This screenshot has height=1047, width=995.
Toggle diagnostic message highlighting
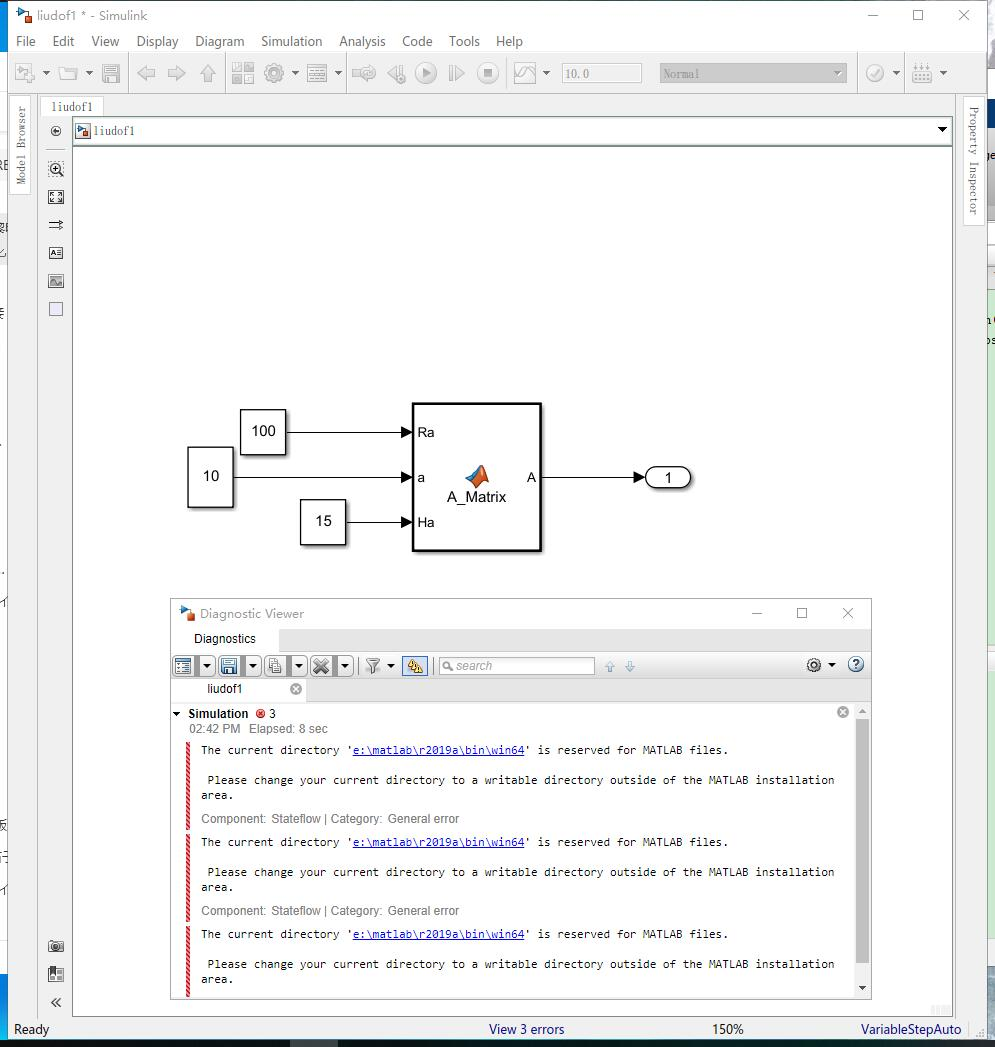coord(414,665)
